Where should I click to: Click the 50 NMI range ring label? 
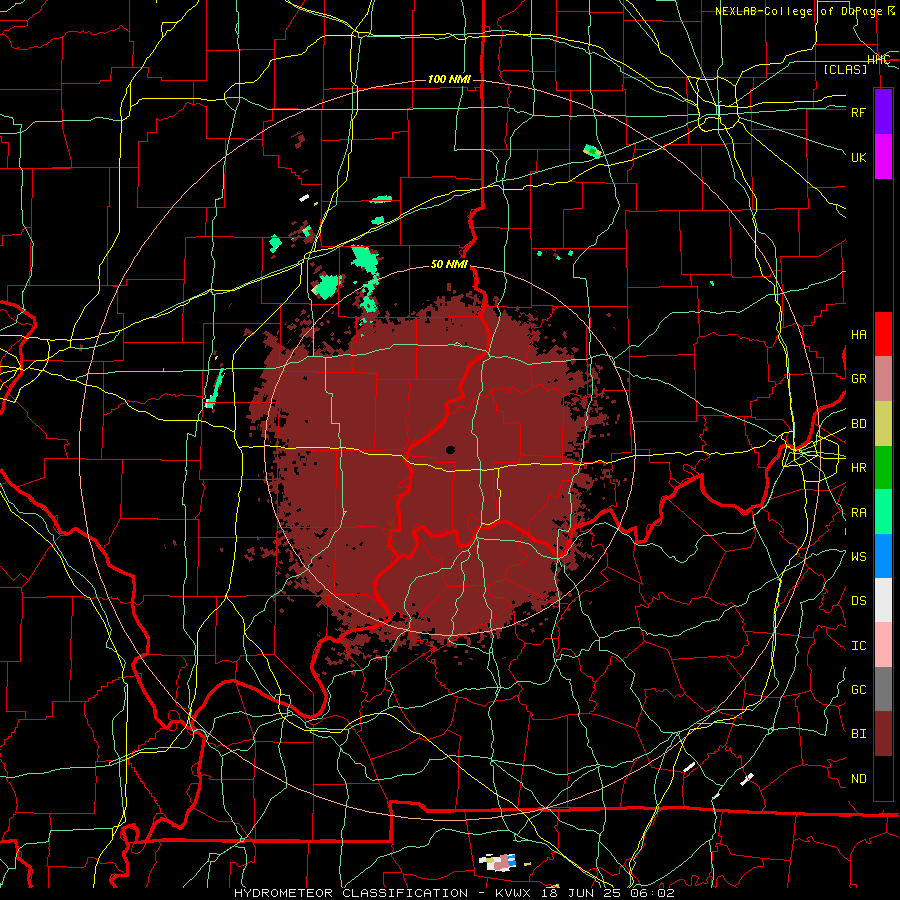tap(449, 264)
